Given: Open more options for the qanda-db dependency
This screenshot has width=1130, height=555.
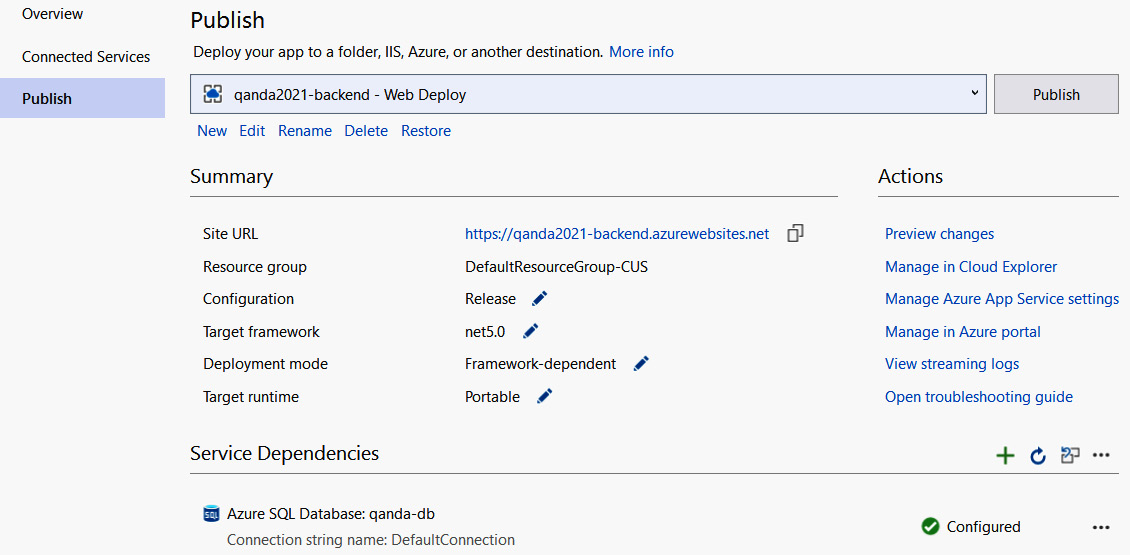Looking at the screenshot, I should coord(1100,527).
